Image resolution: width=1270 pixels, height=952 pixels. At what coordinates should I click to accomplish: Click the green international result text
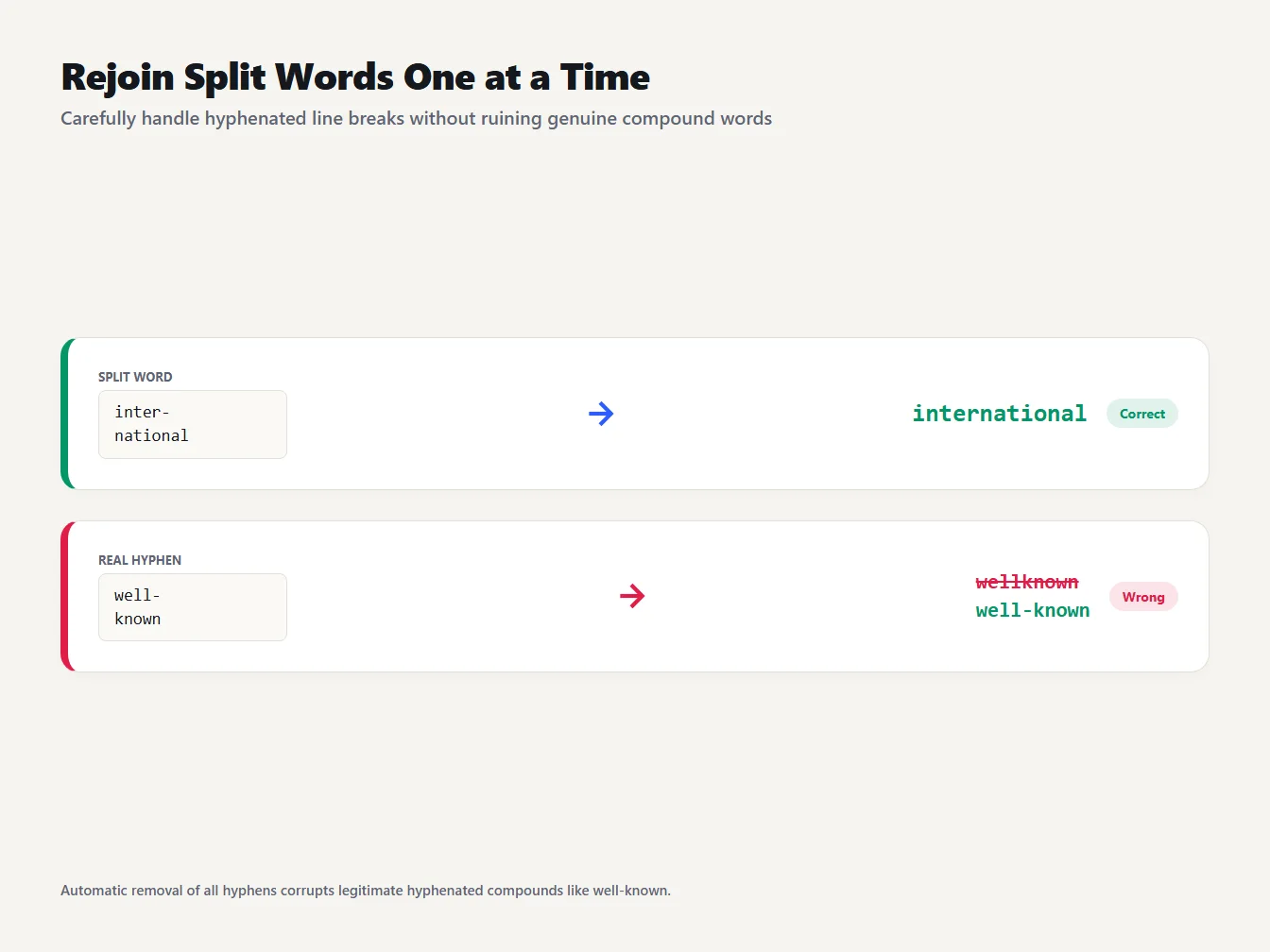coord(999,414)
